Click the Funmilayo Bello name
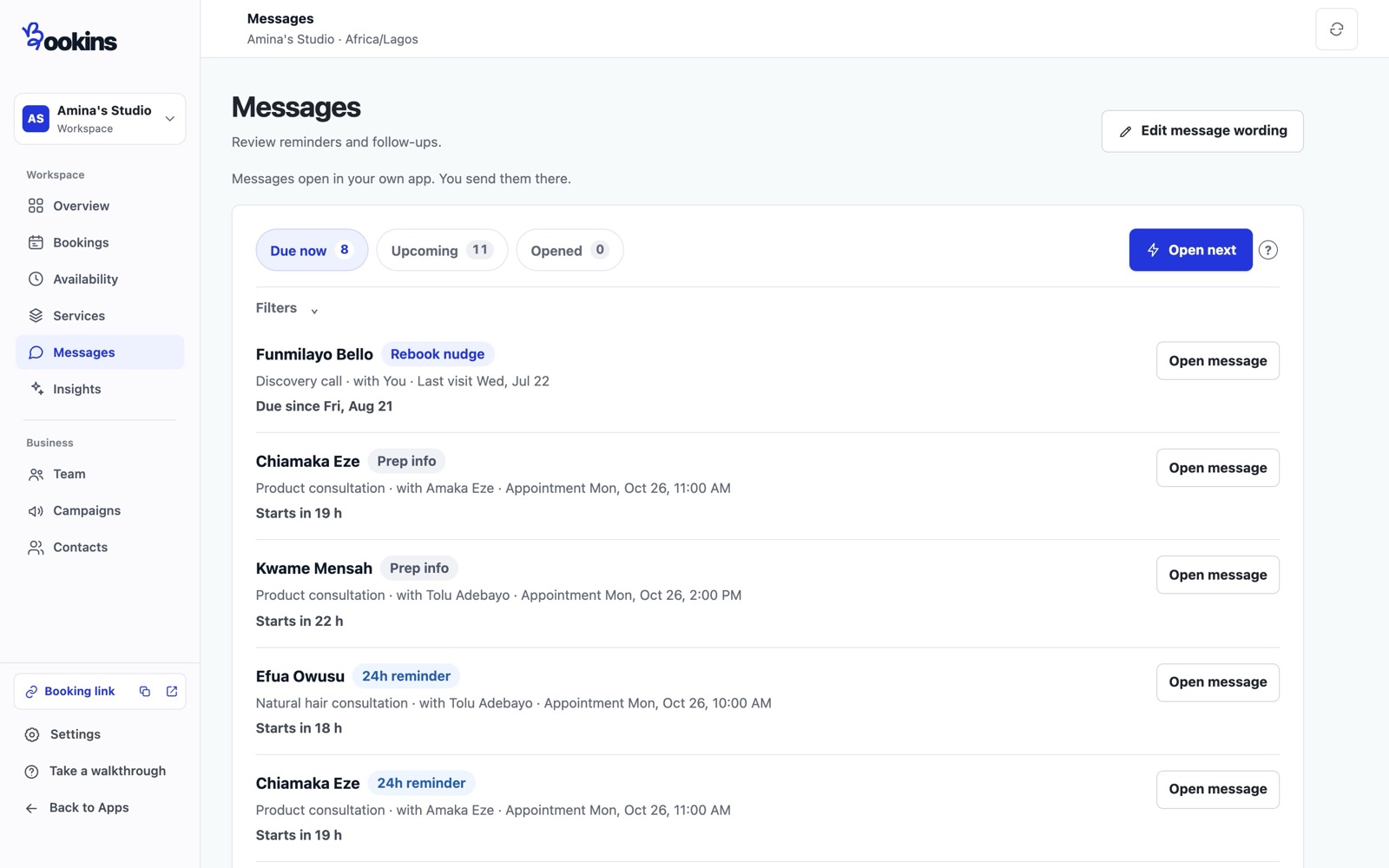This screenshot has width=1389, height=868. (x=314, y=354)
